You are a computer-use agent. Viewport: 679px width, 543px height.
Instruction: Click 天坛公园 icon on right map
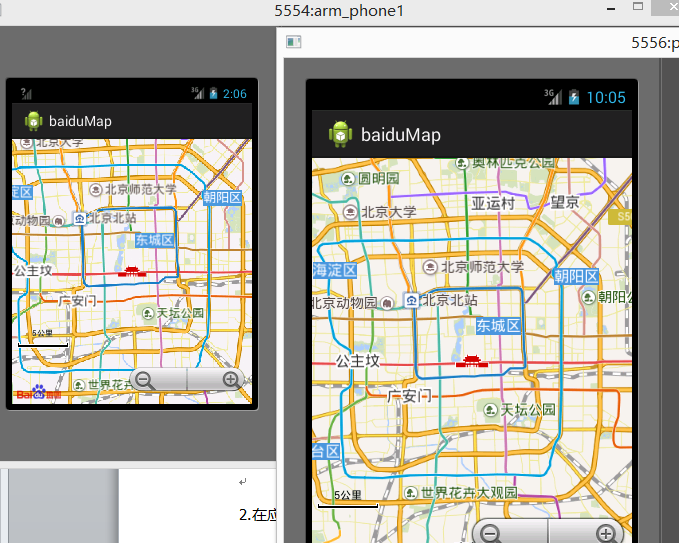tap(490, 409)
